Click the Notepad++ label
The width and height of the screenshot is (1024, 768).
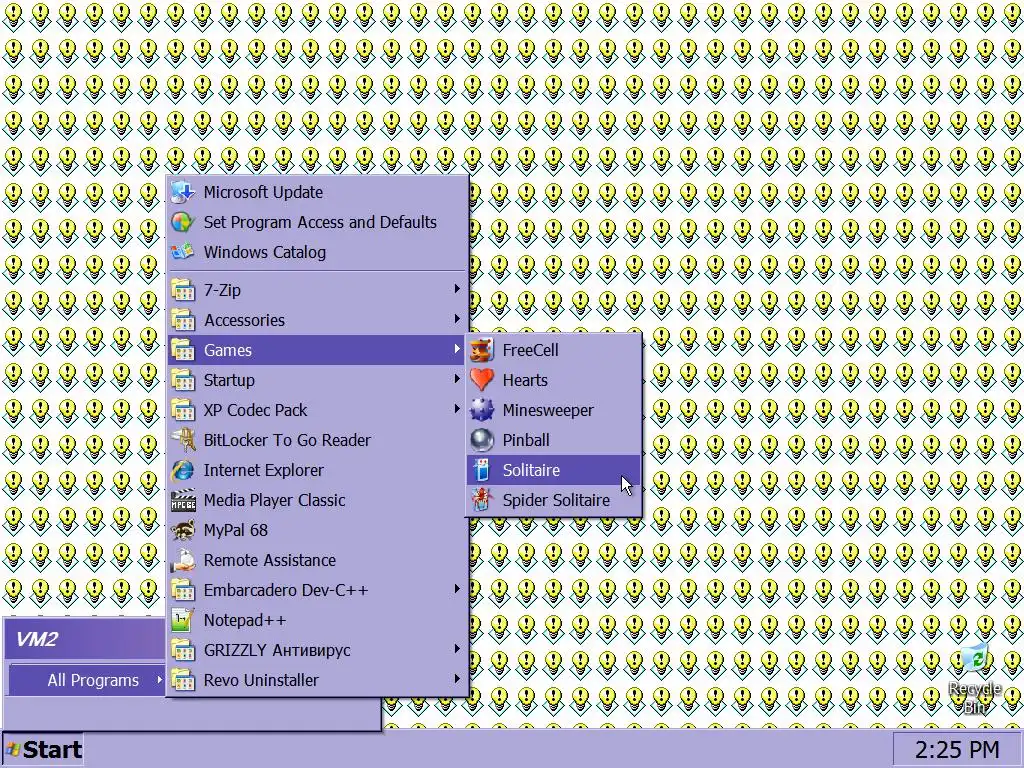(244, 620)
